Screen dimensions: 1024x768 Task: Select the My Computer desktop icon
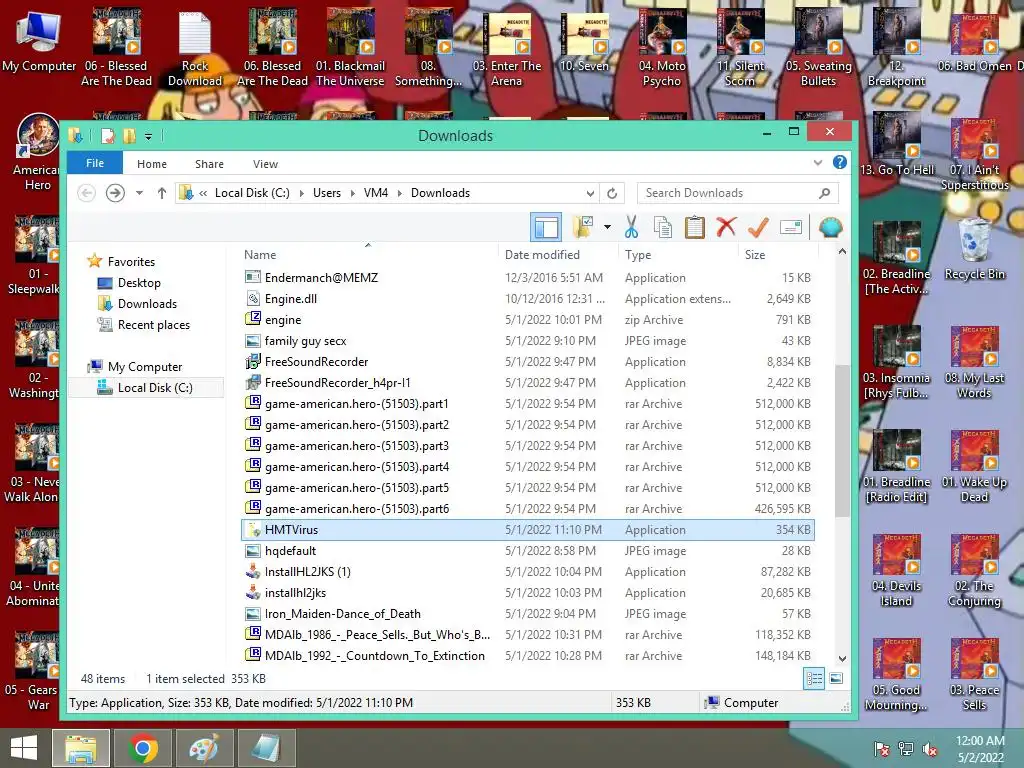point(39,40)
